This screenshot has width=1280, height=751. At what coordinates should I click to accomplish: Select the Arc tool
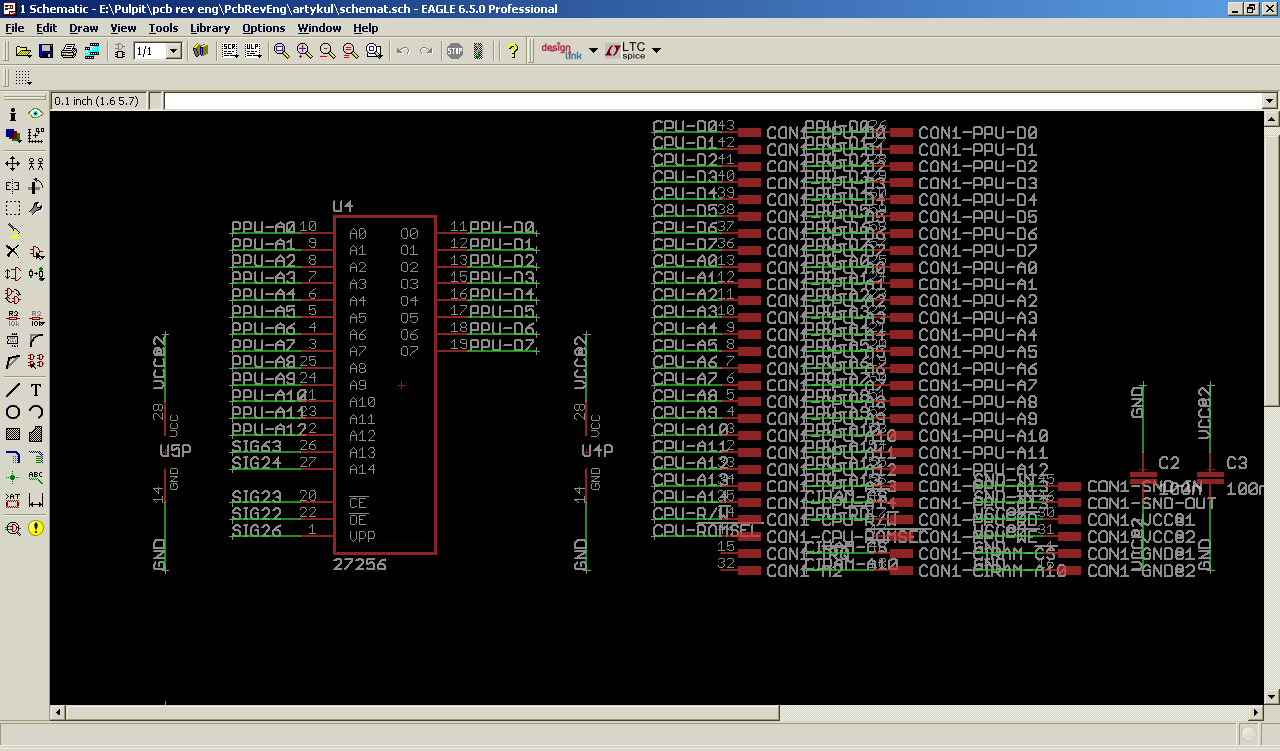pos(36,412)
